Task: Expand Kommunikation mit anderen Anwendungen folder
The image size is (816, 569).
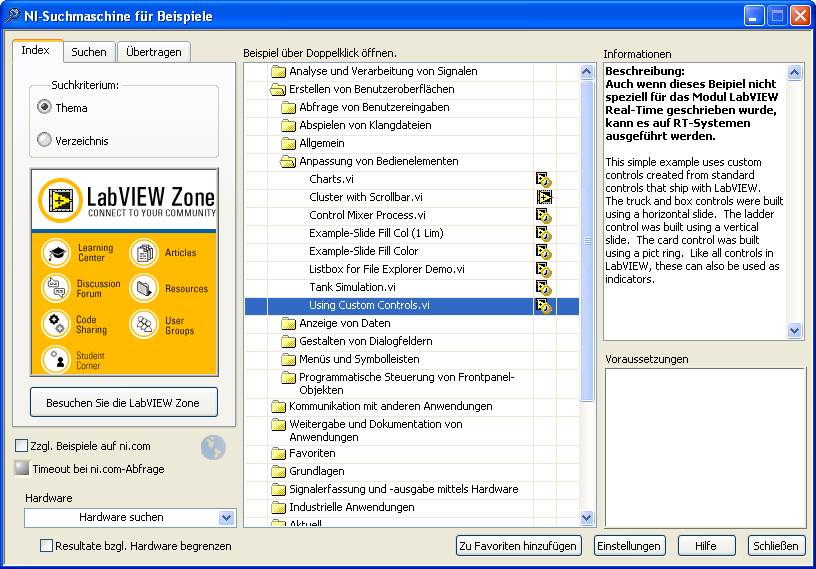Action: 279,407
